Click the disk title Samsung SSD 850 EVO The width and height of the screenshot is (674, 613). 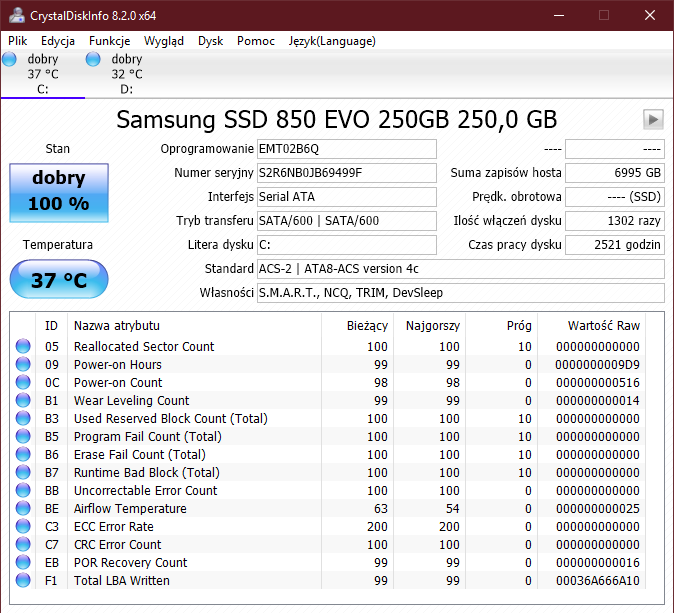337,120
